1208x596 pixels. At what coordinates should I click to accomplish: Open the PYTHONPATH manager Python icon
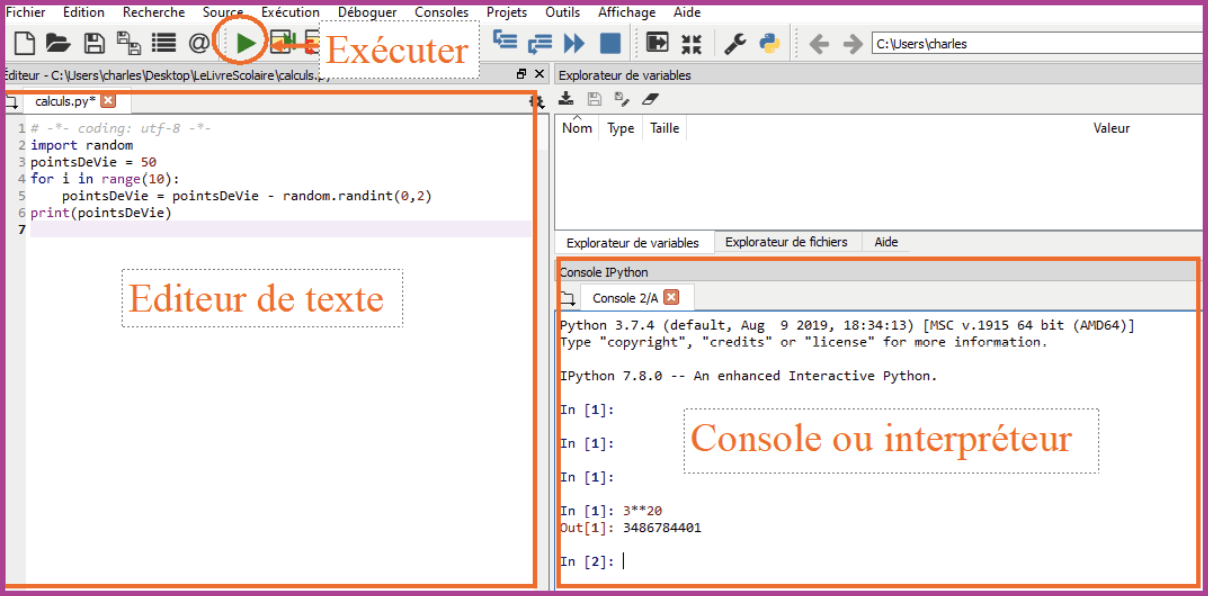coord(767,42)
